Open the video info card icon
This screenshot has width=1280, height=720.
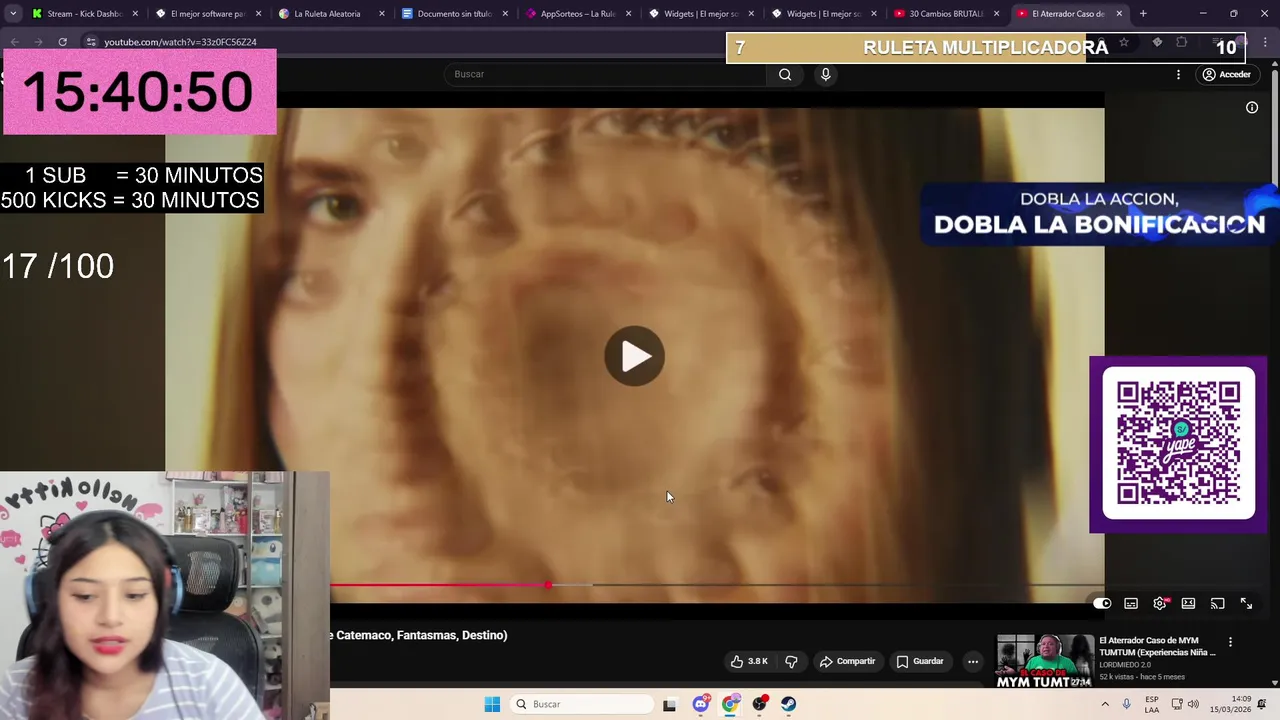tap(1252, 108)
